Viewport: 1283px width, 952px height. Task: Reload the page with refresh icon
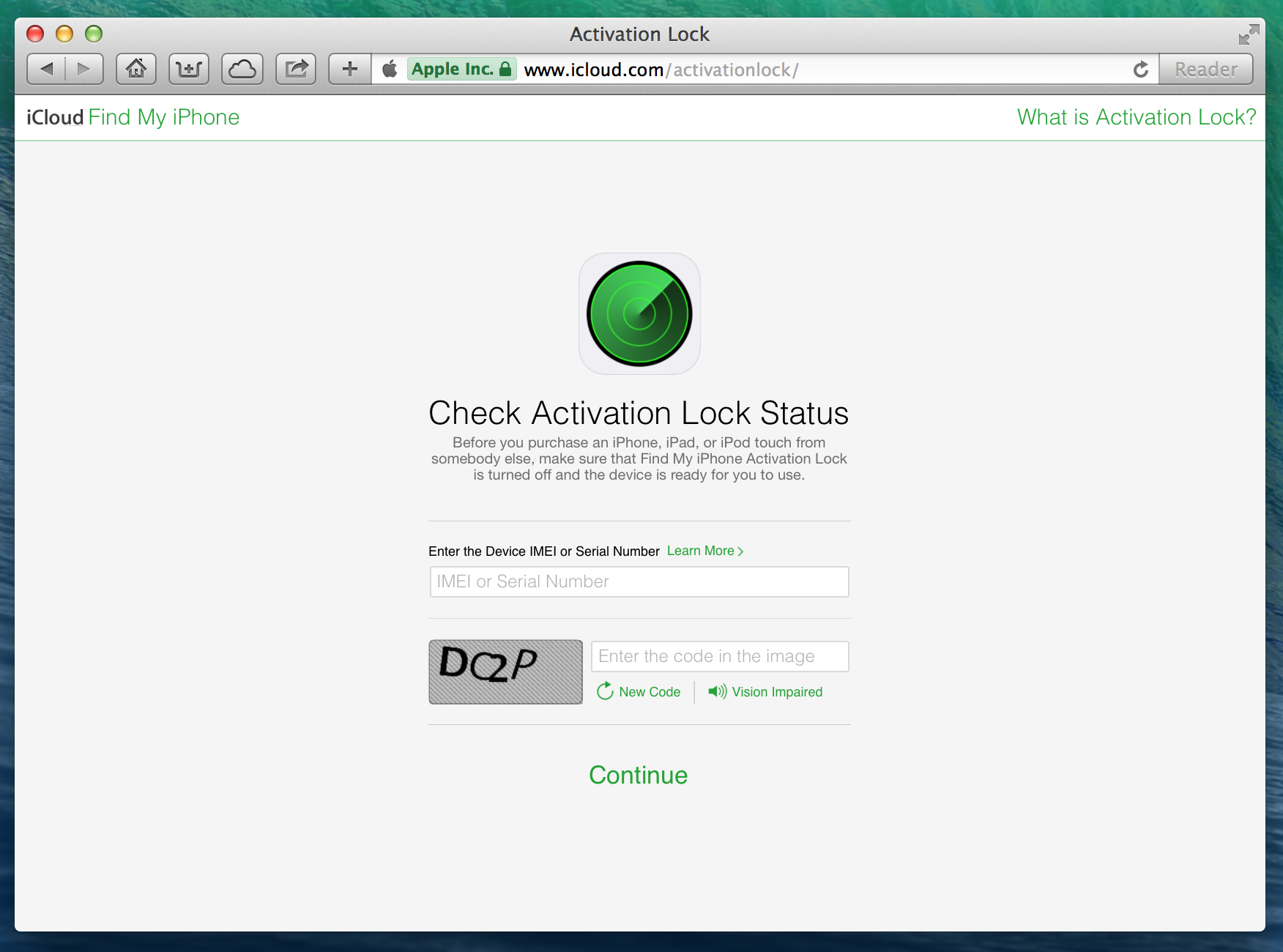click(x=1140, y=70)
